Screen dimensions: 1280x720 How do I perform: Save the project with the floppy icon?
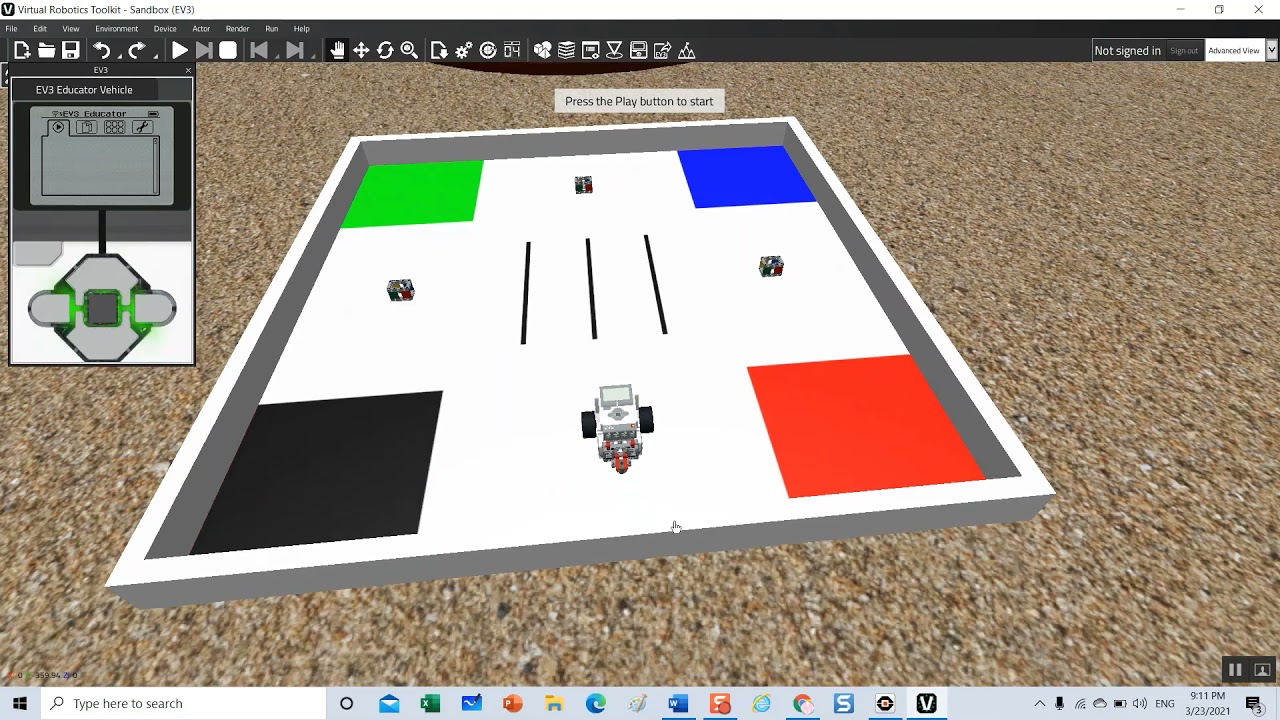click(70, 50)
